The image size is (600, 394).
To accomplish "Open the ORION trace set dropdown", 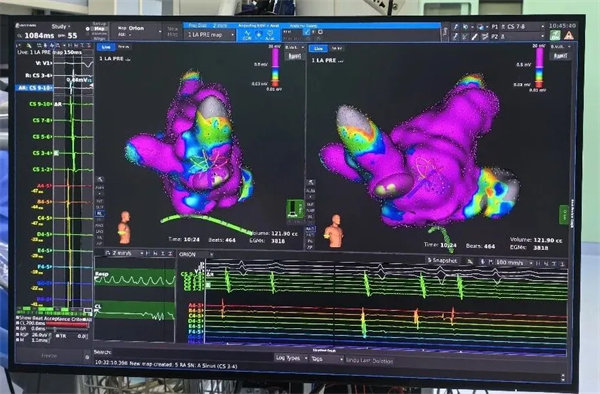I will (x=196, y=254).
